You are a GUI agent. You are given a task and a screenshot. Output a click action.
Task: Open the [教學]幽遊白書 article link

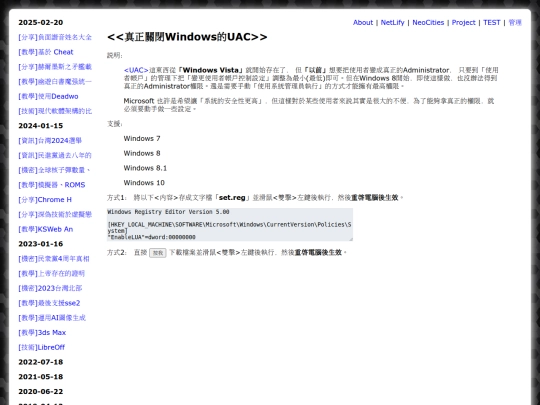tap(55, 82)
